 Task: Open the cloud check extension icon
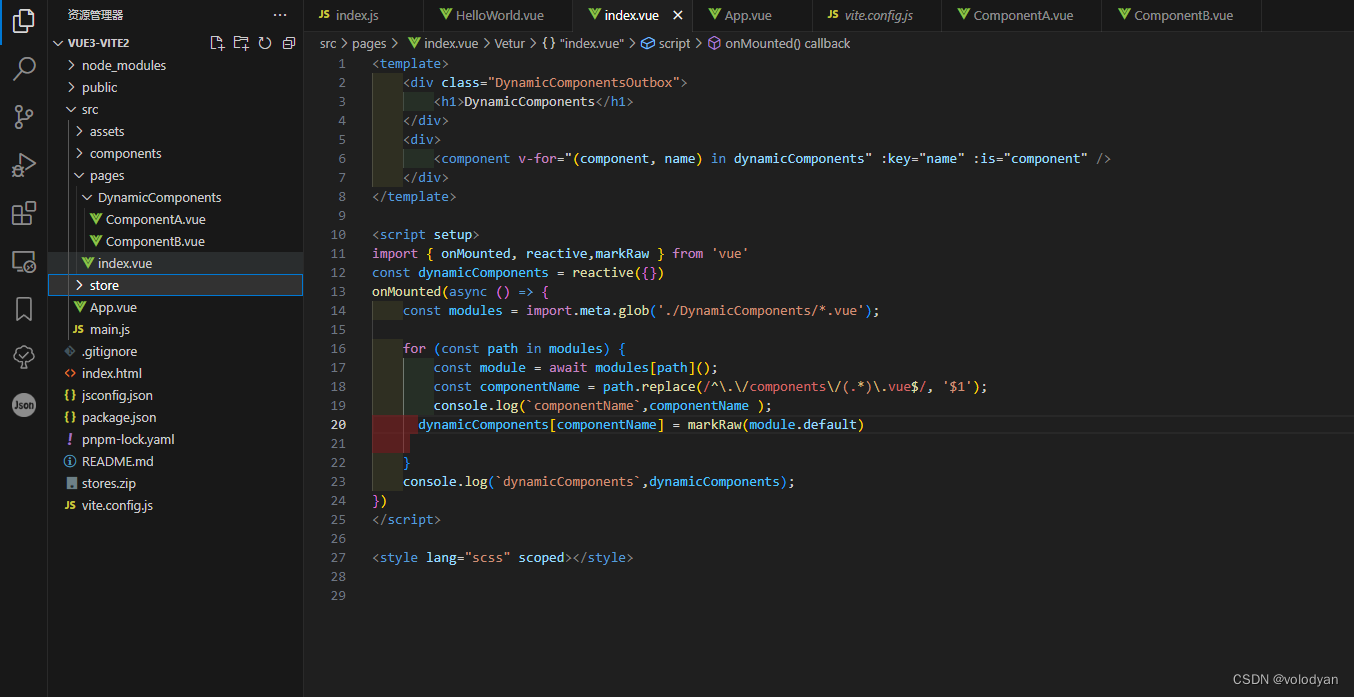point(23,356)
